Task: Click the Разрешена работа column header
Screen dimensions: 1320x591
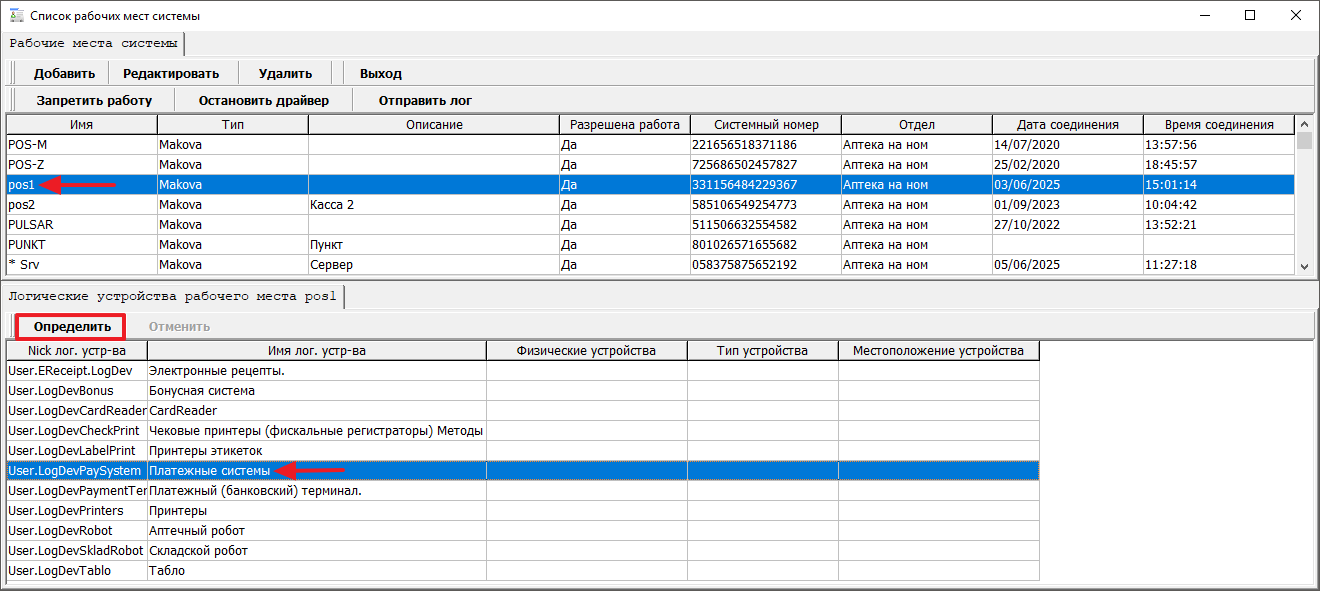Action: pyautogui.click(x=625, y=124)
